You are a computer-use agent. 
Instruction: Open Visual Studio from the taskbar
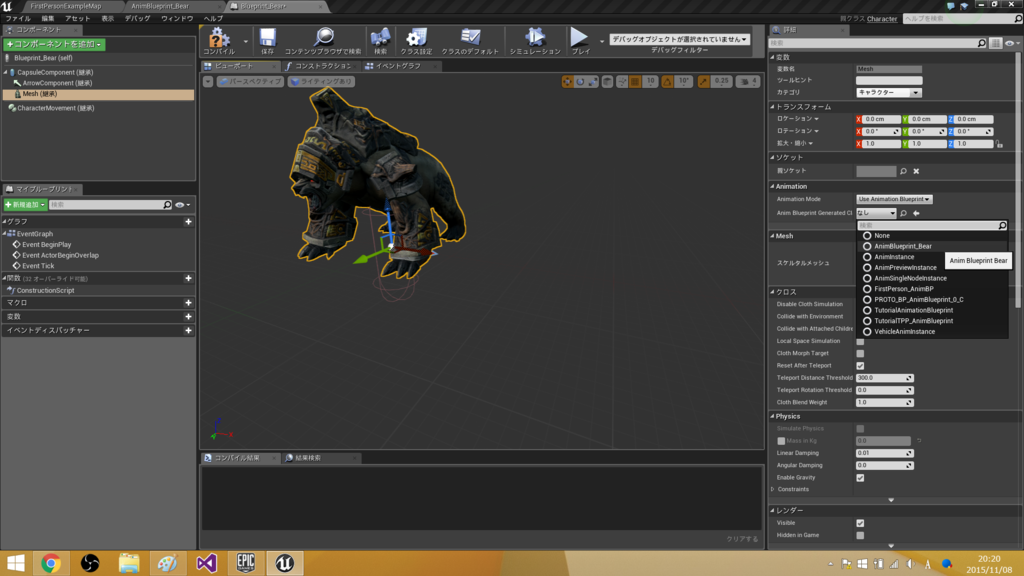pyautogui.click(x=206, y=563)
